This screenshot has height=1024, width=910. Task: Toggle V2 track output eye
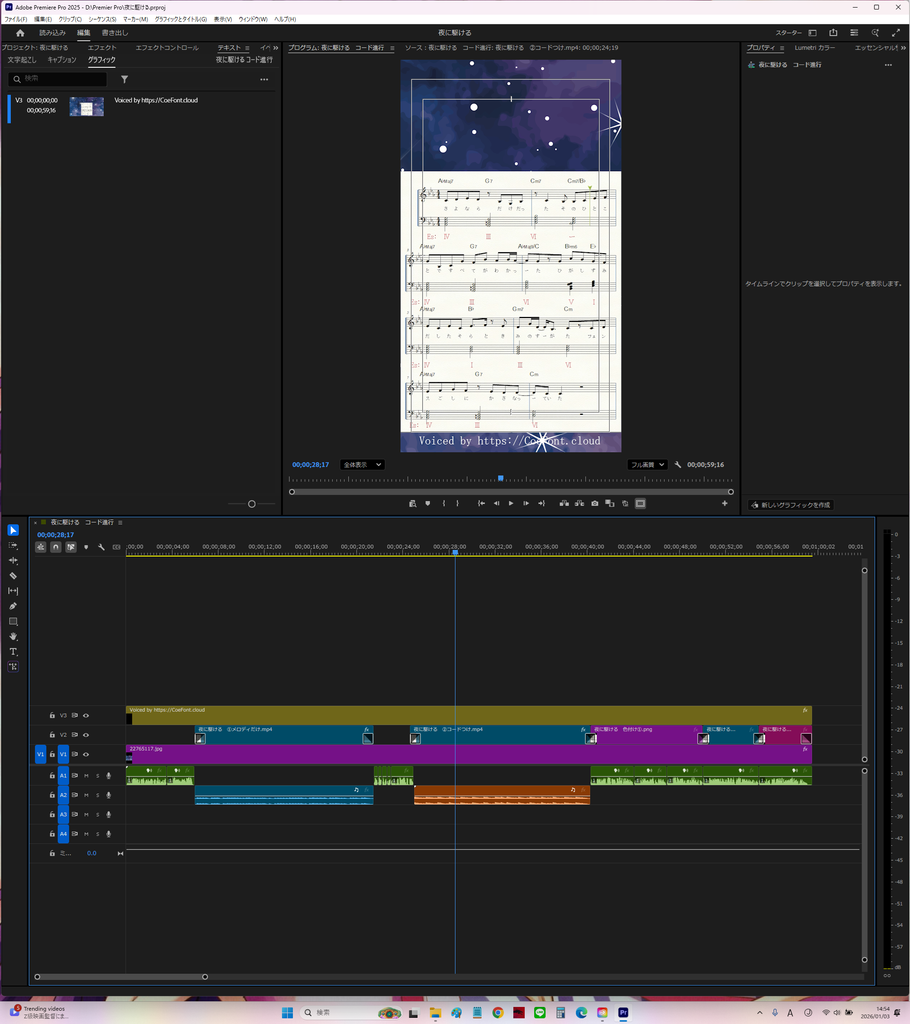[86, 735]
